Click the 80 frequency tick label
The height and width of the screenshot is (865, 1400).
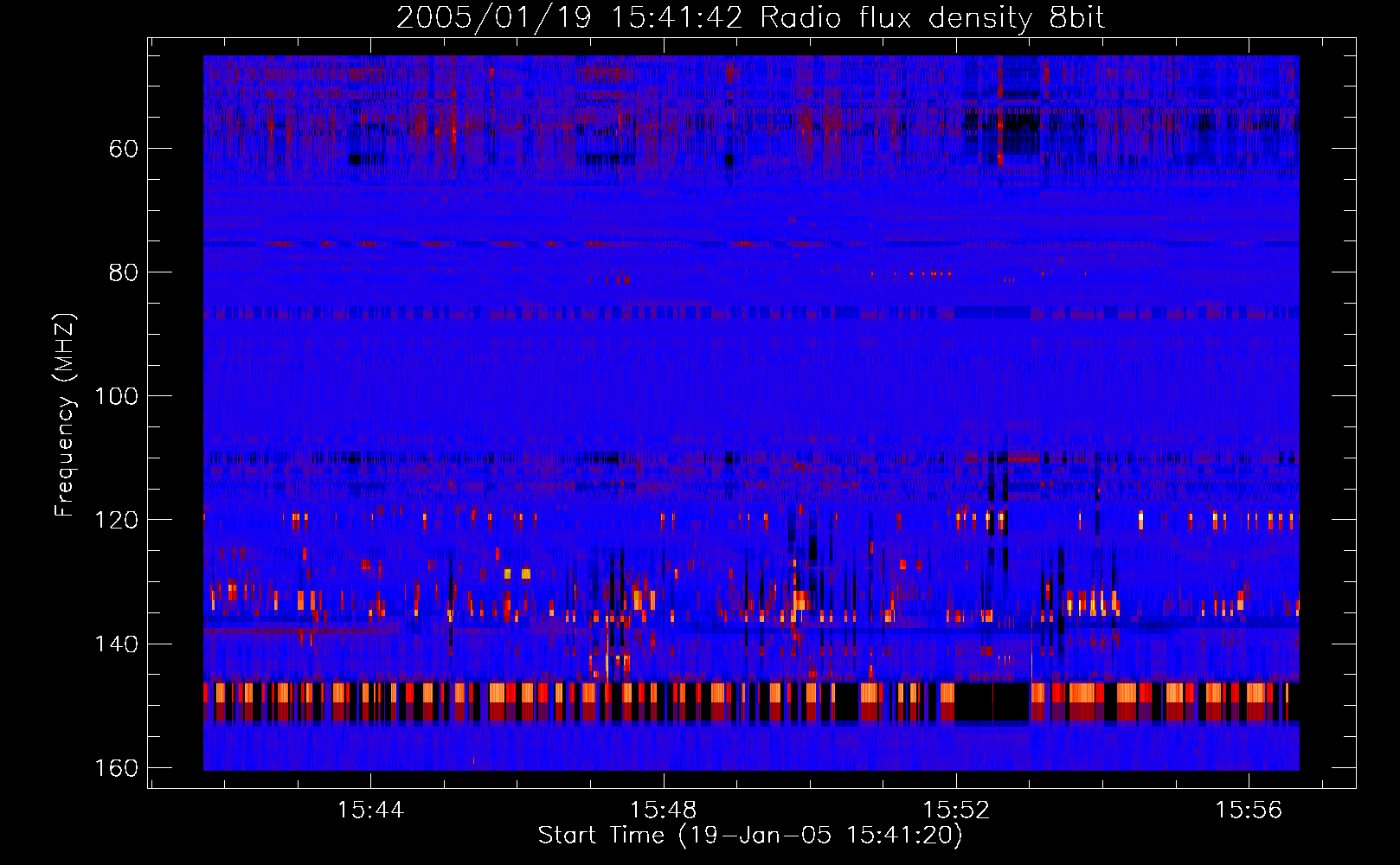[124, 272]
